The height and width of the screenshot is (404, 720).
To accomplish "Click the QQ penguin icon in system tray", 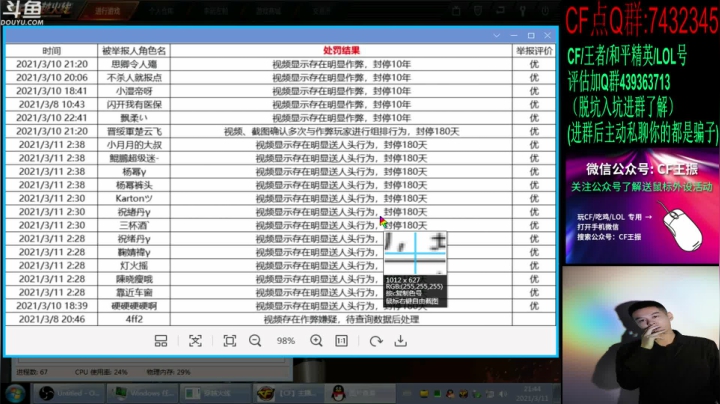I will 450,394.
